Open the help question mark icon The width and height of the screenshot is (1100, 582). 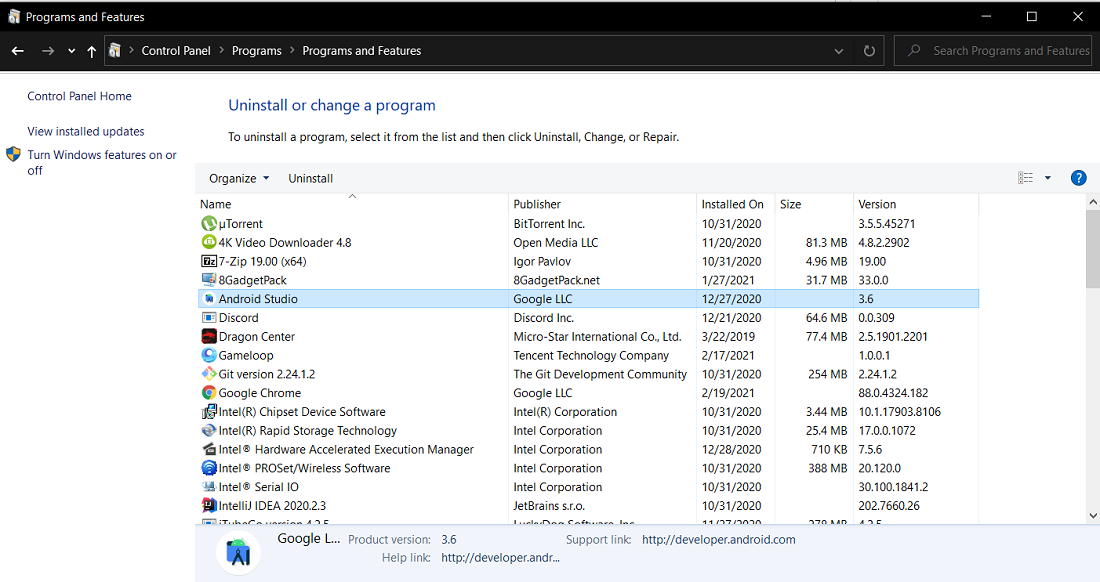(x=1078, y=178)
